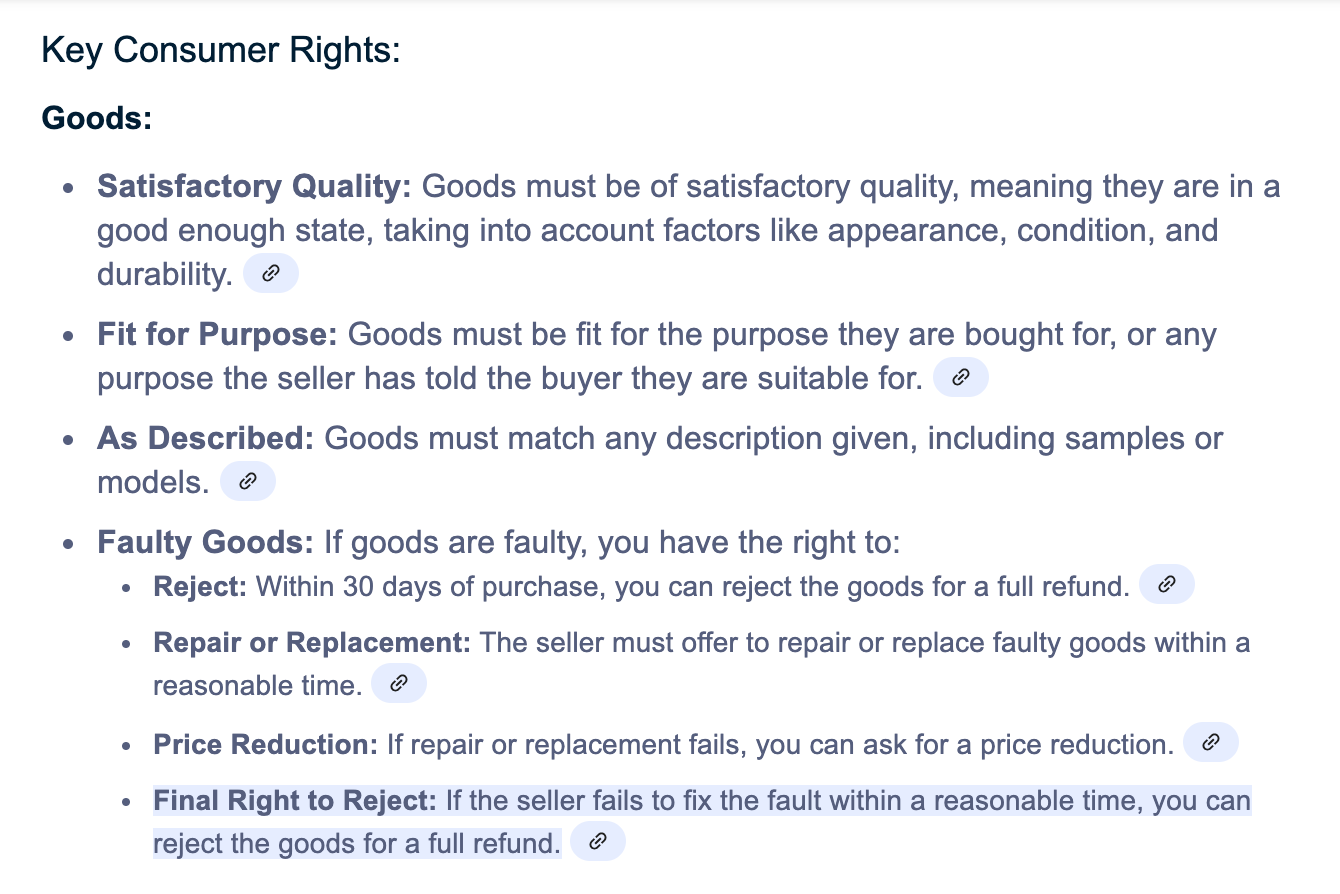Viewport: 1340px width, 894px height.
Task: Click the bold 'Faulty Goods:' label
Action: pos(205,543)
